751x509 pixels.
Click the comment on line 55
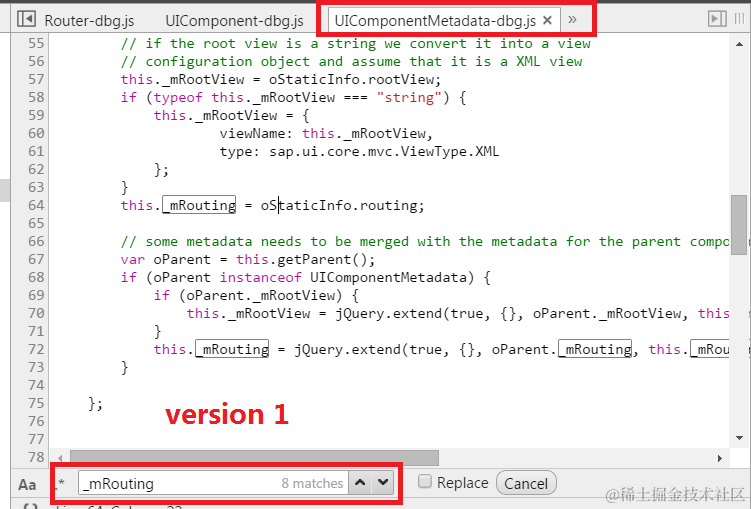tap(356, 44)
